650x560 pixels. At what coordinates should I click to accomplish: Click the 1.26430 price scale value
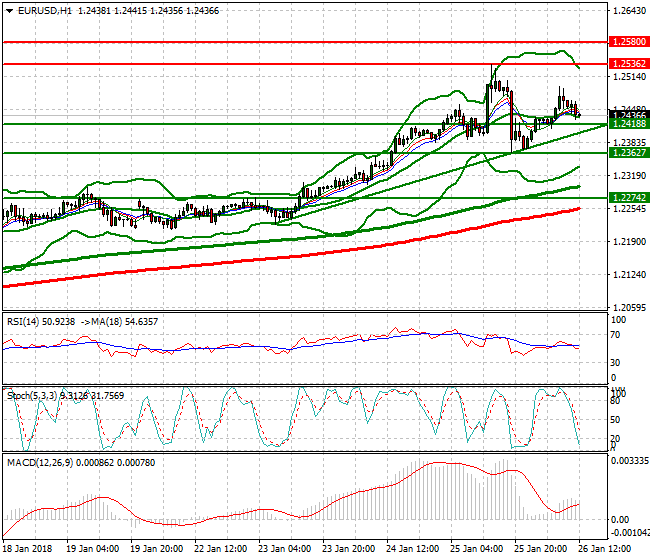[630, 11]
